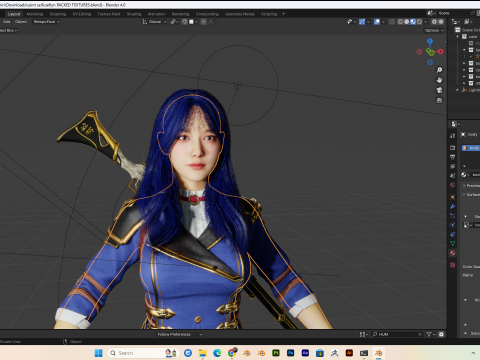Click the red X axis gizmo handle
The height and width of the screenshot is (360, 480).
(441, 51)
